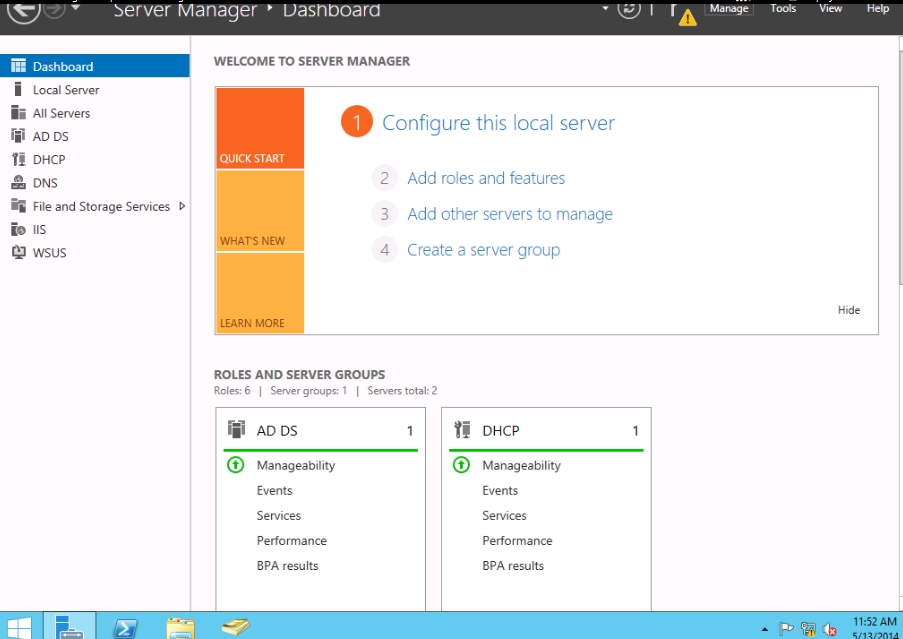Screen dimensions: 903x639
Task: Click Create a server group link
Action: pyautogui.click(x=483, y=250)
